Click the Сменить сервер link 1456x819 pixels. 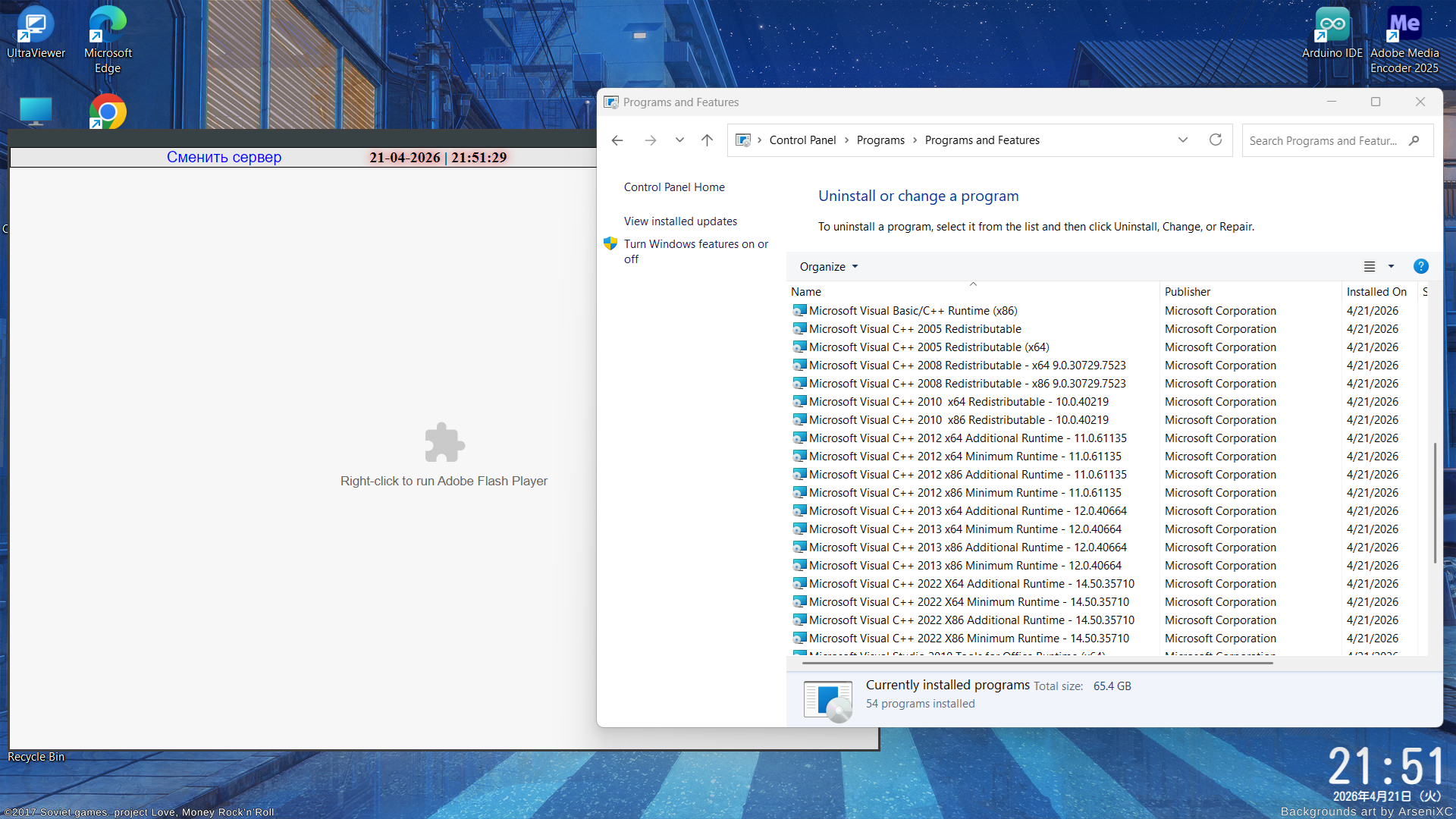pos(224,157)
